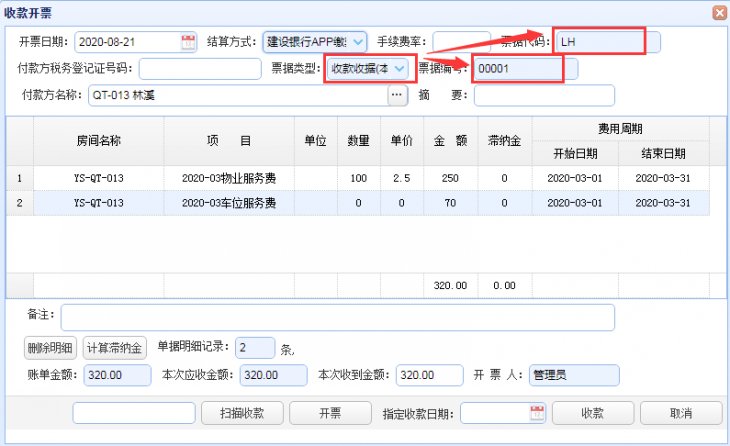The height and width of the screenshot is (446, 730).
Task: Open the calendar icon beside 开票日期
Action: 188,42
